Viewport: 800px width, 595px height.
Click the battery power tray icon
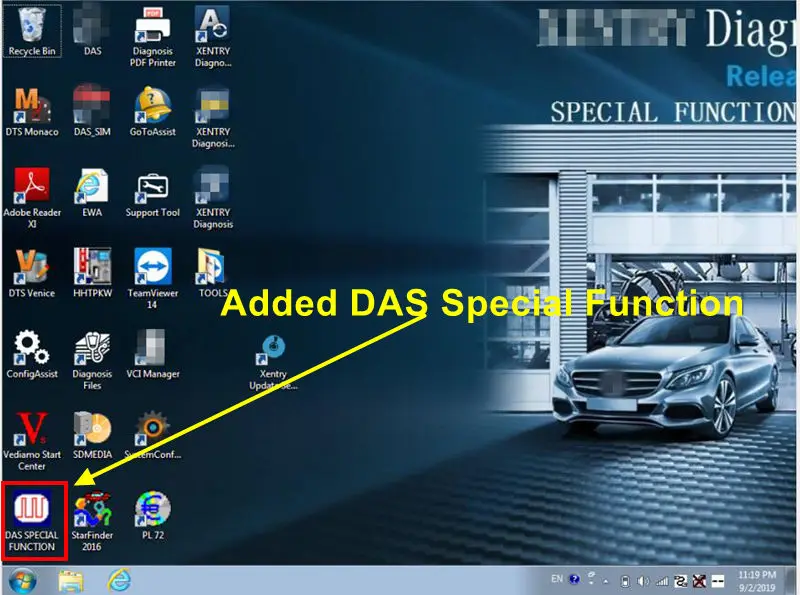[x=625, y=581]
